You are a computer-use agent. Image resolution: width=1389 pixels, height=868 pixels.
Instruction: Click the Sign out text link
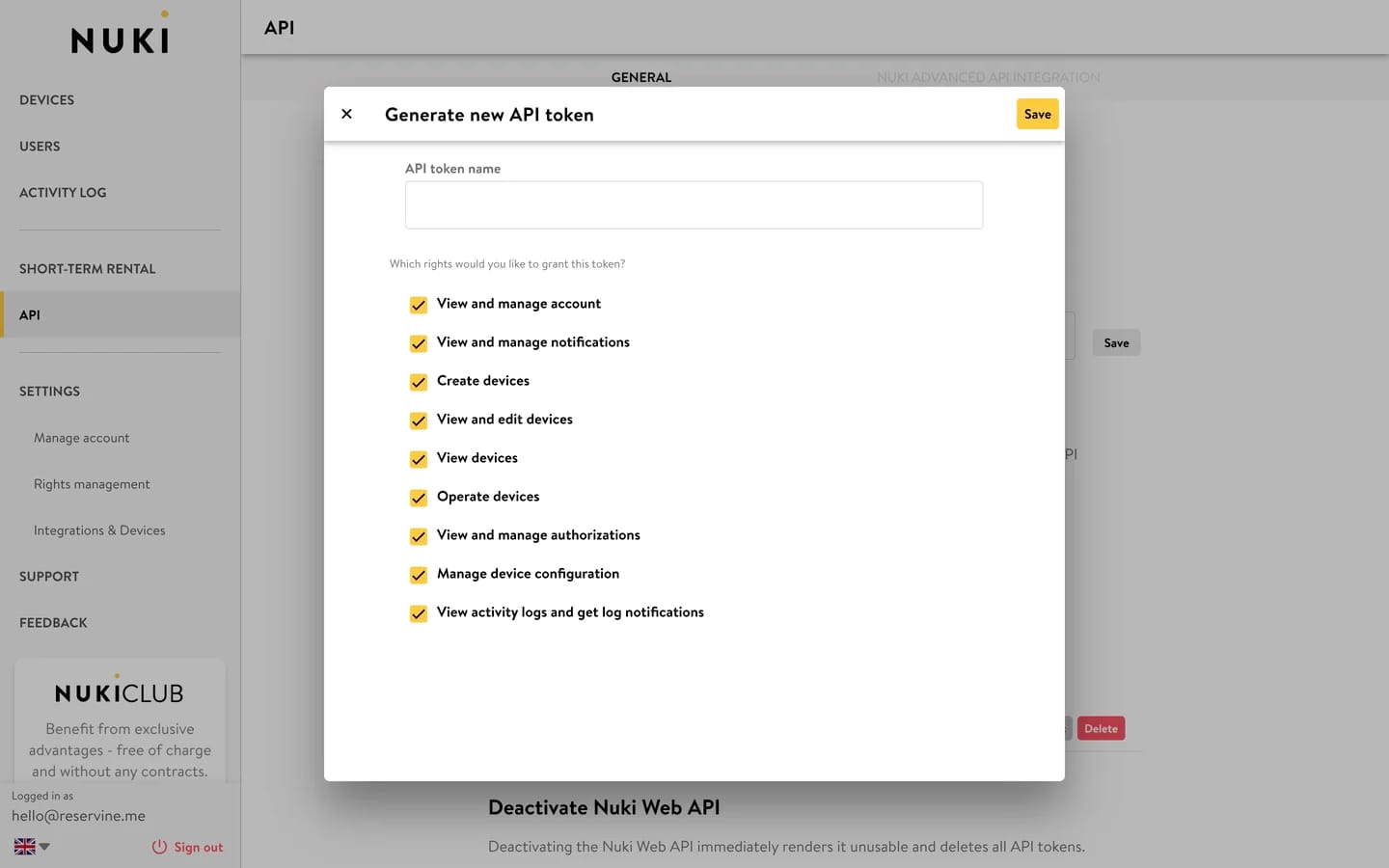coord(198,847)
